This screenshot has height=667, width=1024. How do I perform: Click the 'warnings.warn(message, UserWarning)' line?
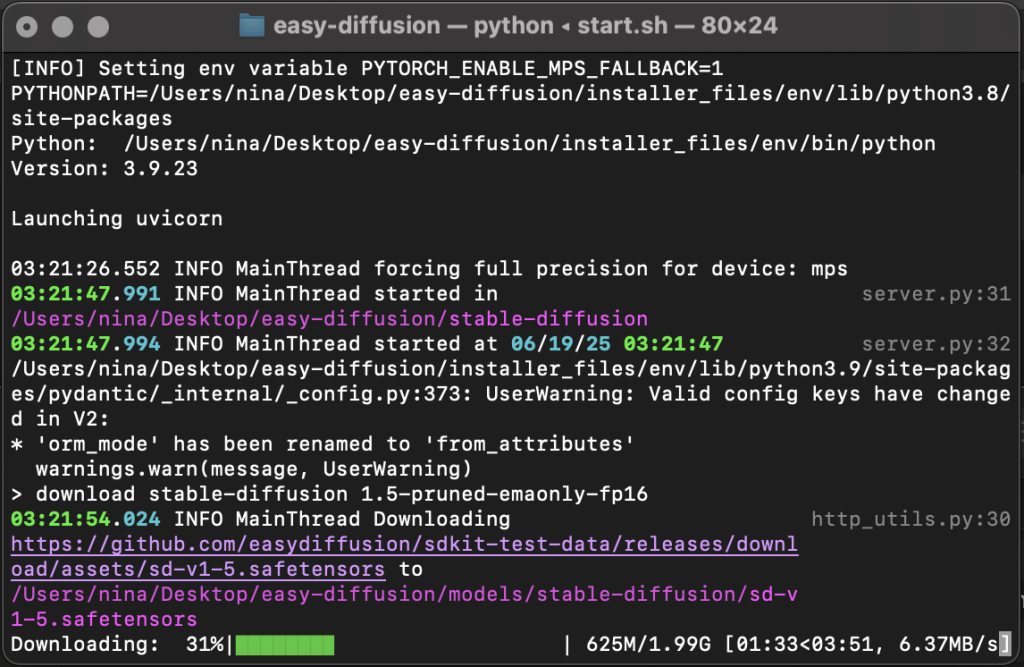click(254, 469)
